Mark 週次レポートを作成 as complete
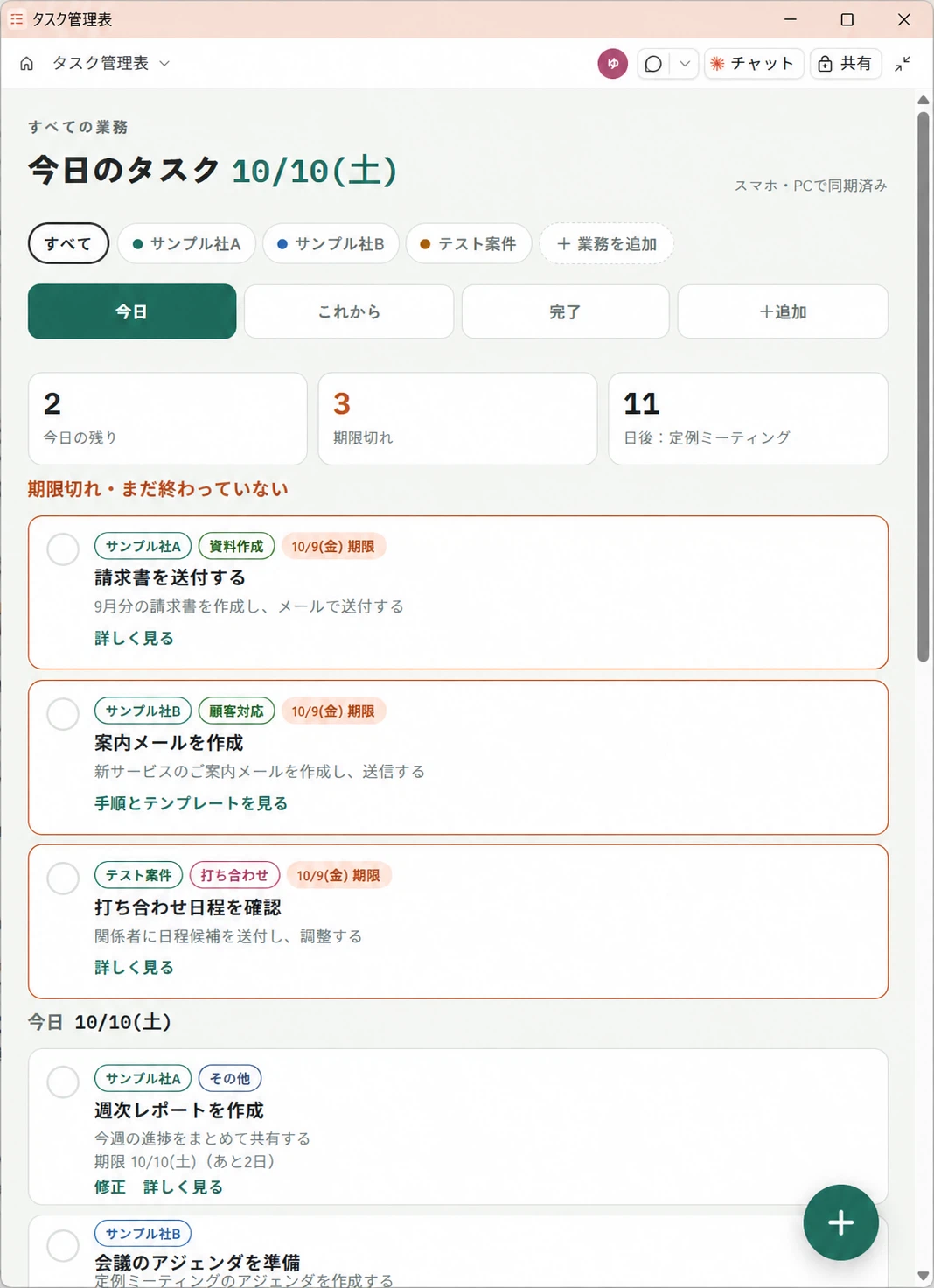Screen dimensions: 934x1288 63,1082
